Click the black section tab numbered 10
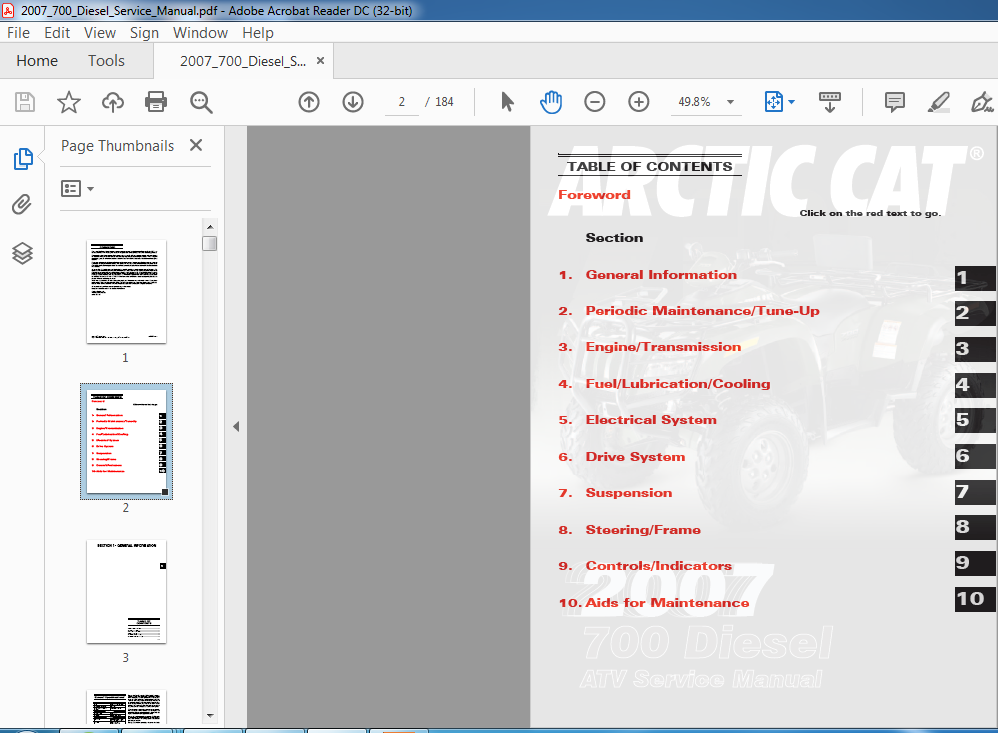The image size is (998, 733). (x=974, y=599)
